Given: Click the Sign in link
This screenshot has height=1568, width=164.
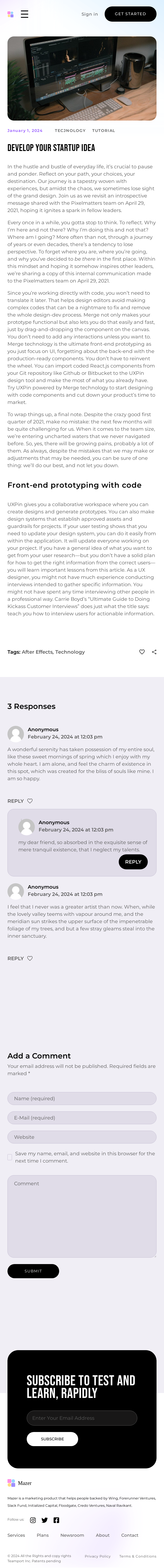Looking at the screenshot, I should 89,14.
